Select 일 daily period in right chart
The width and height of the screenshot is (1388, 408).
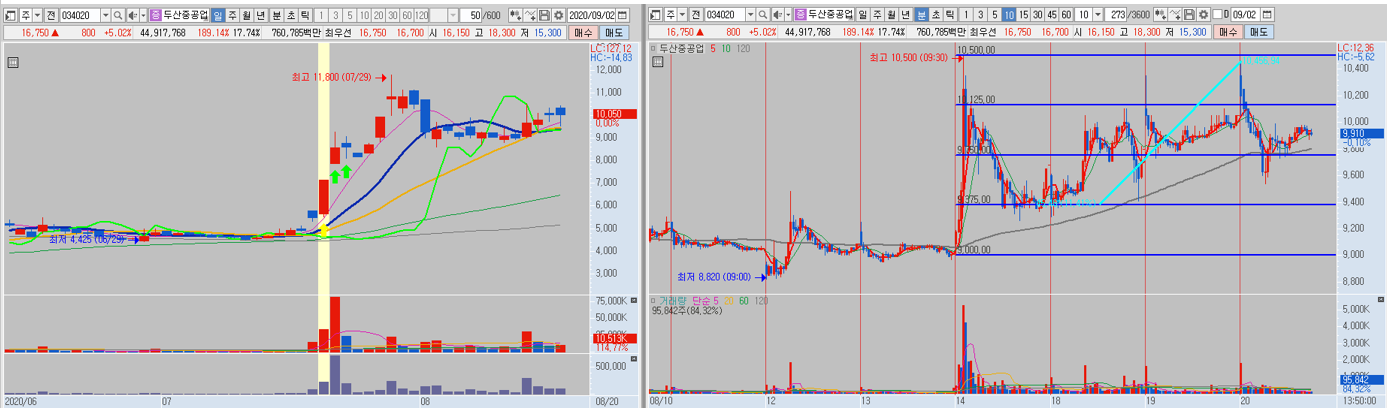862,15
